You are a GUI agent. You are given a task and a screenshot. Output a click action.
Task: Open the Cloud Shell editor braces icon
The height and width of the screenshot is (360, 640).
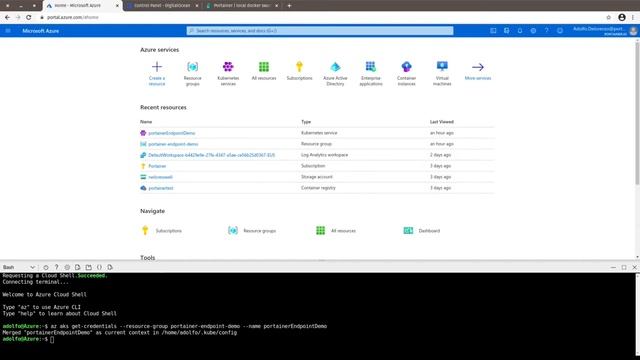pyautogui.click(x=99, y=267)
